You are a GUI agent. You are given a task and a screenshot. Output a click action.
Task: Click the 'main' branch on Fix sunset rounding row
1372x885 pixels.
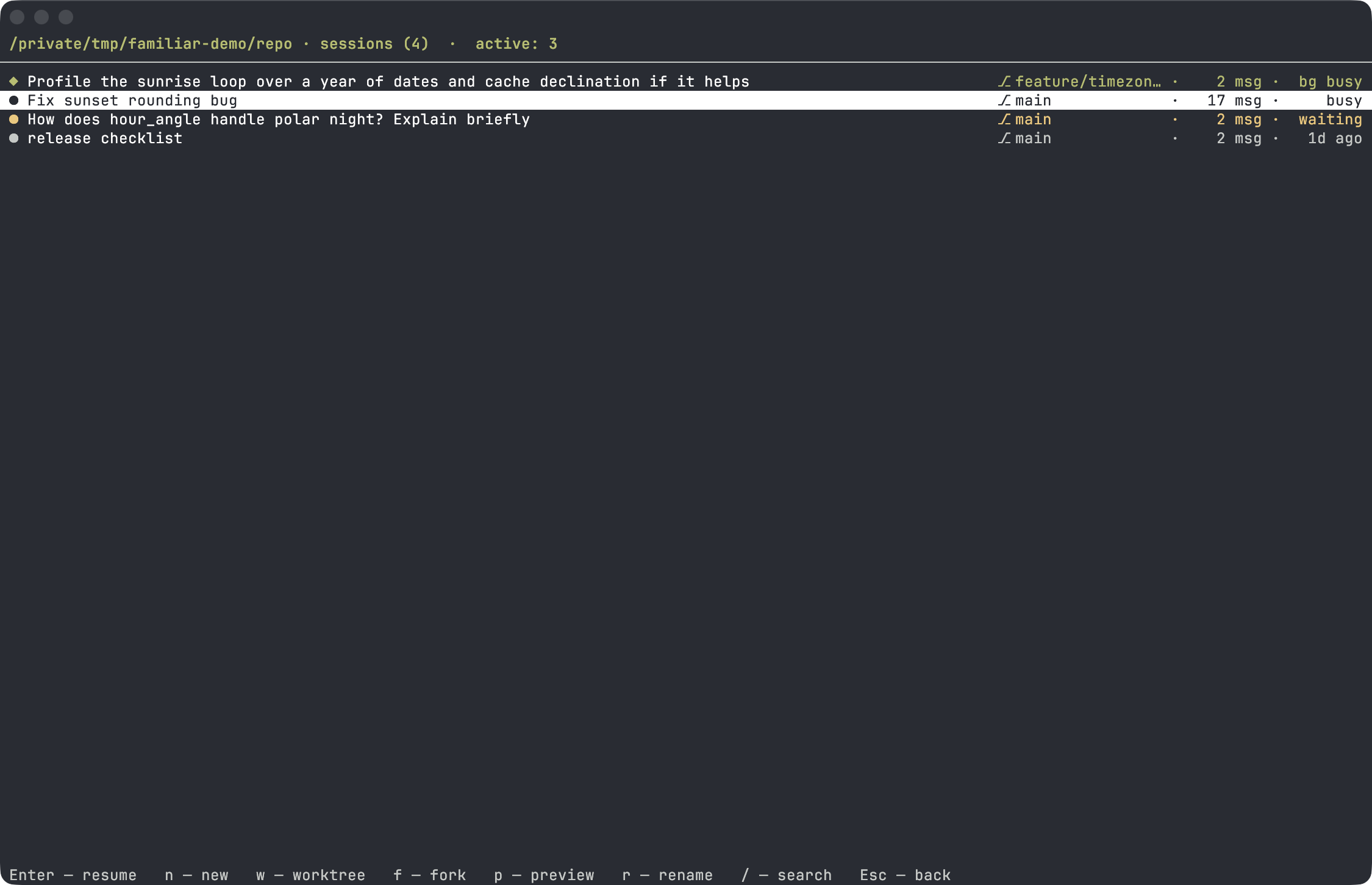[x=1034, y=101]
